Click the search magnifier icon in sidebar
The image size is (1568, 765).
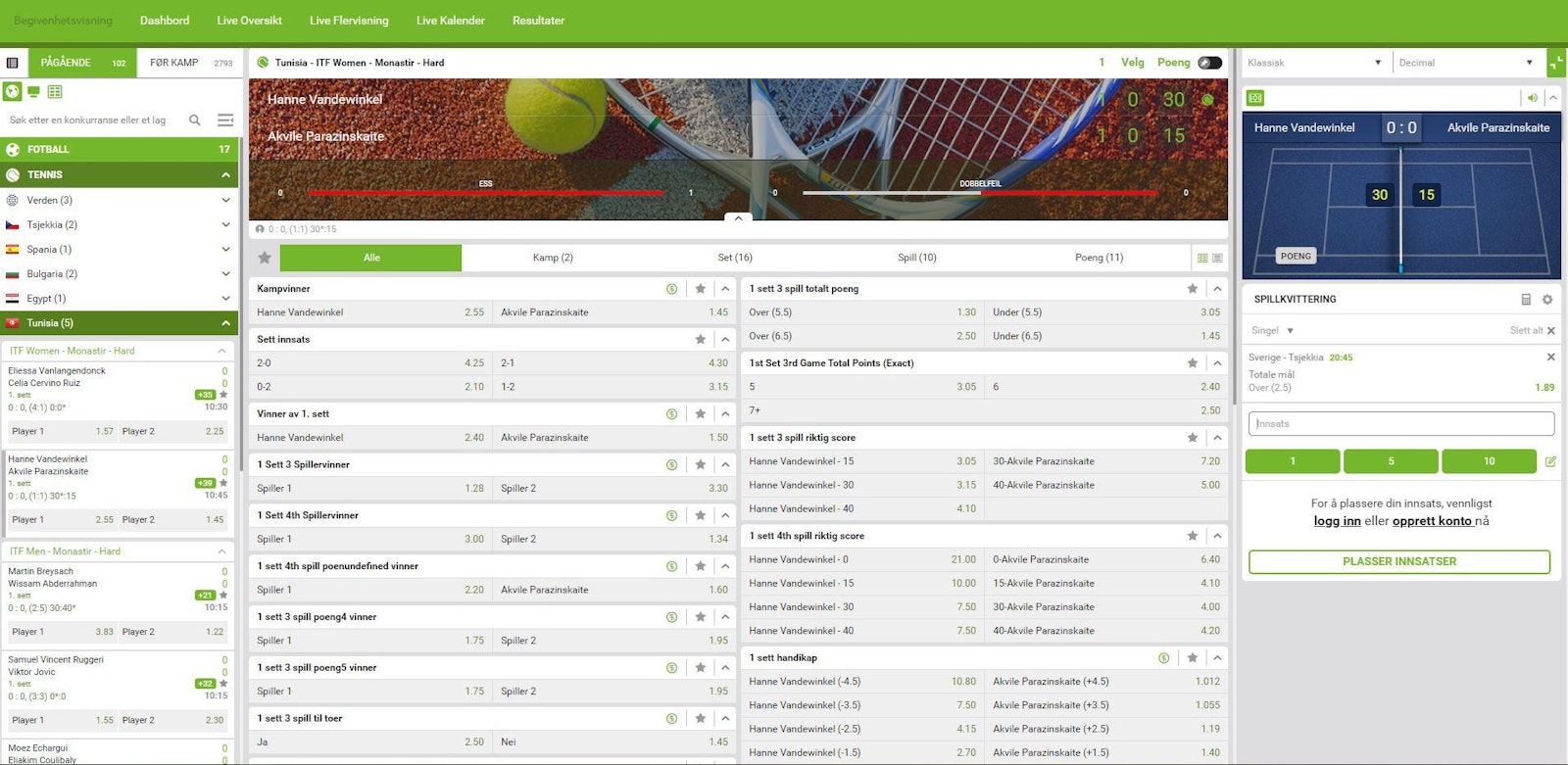click(194, 120)
